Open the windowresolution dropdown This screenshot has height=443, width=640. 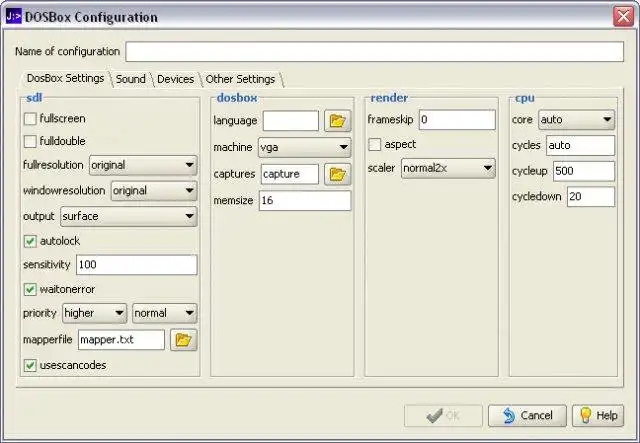pyautogui.click(x=154, y=191)
